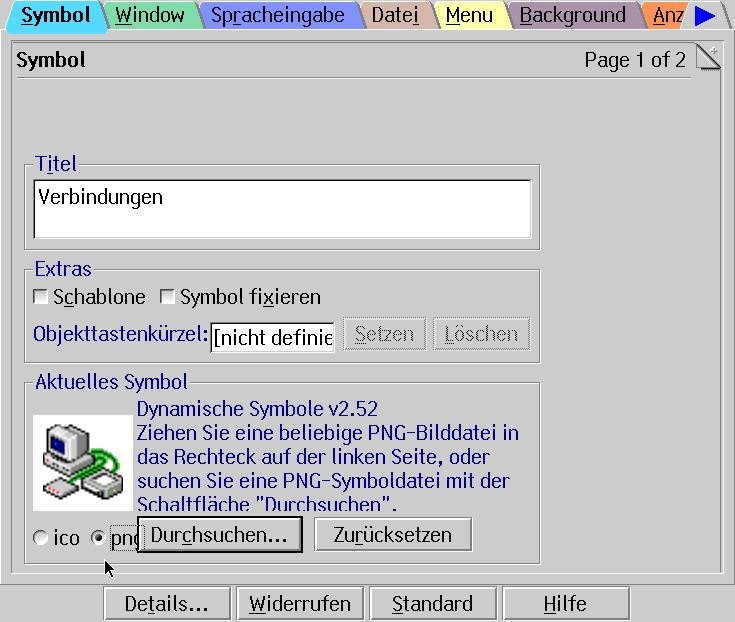
Task: Browse for icon file with Durchsuchen
Action: coord(219,535)
